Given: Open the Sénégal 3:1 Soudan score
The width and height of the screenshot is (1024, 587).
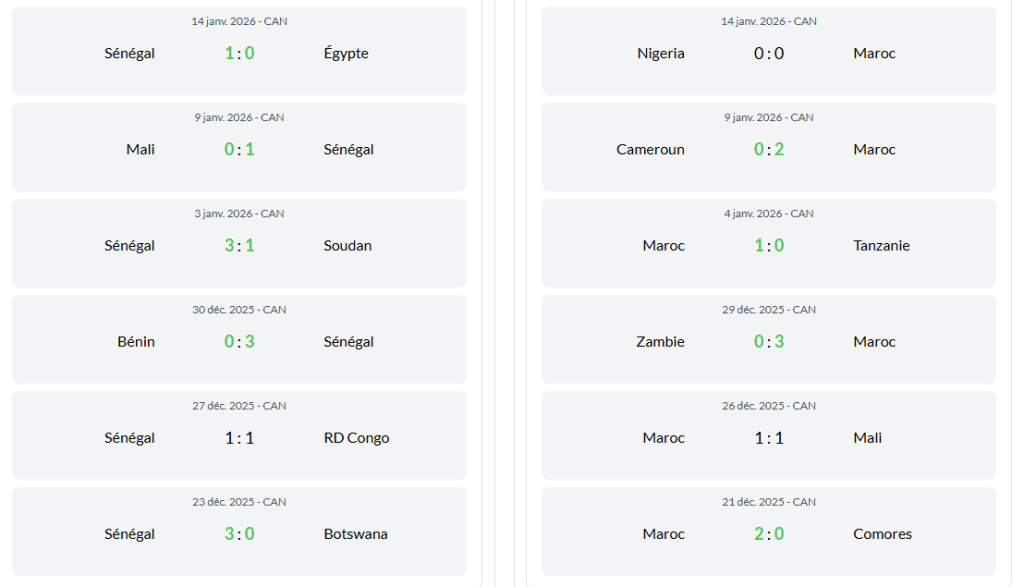Looking at the screenshot, I should pos(239,245).
